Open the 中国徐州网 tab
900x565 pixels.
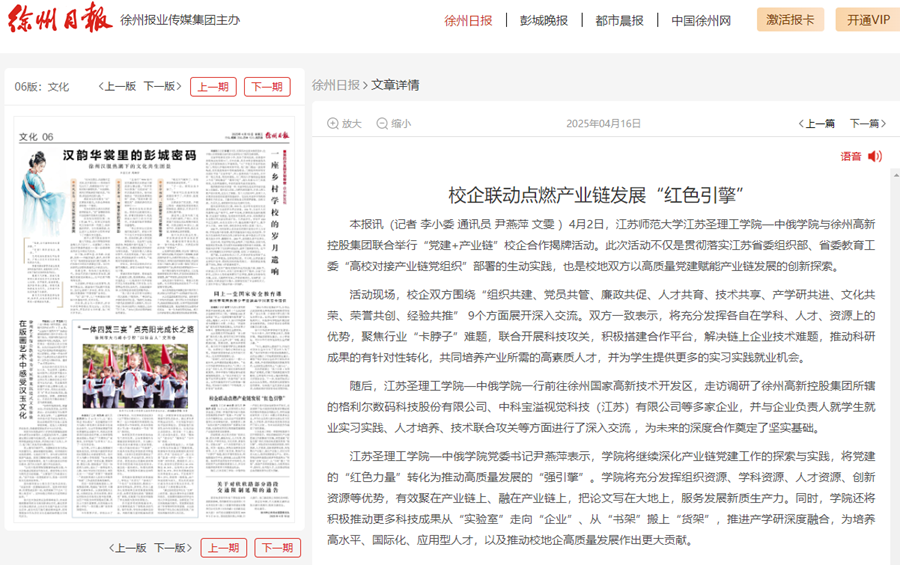pyautogui.click(x=700, y=20)
